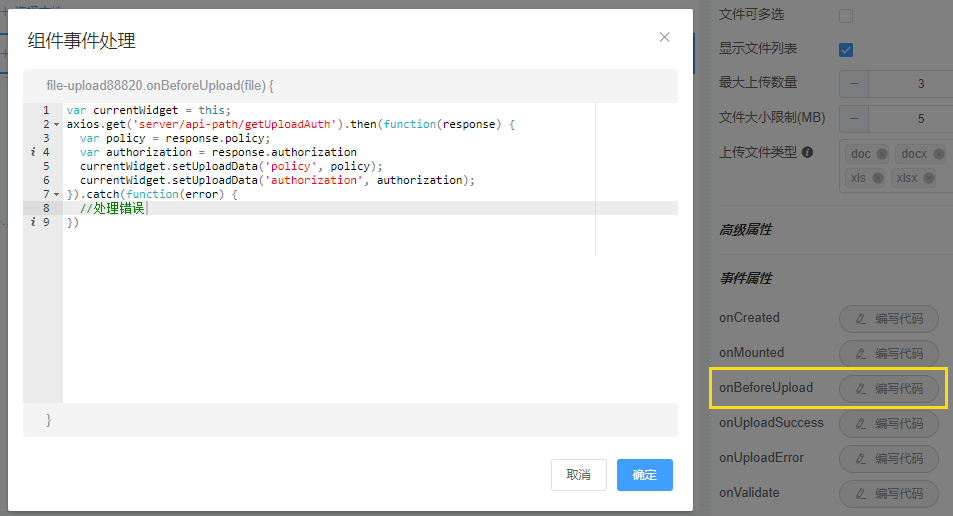Enable the 文件可多选 checkbox

[846, 15]
